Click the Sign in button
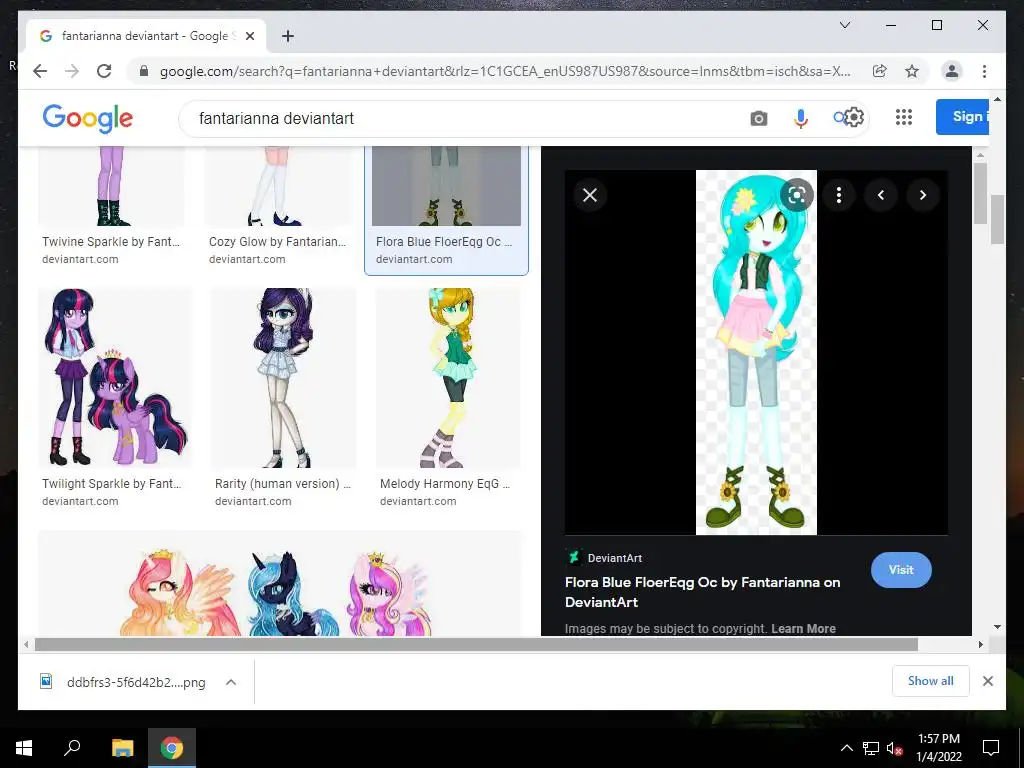The width and height of the screenshot is (1024, 768). (962, 117)
